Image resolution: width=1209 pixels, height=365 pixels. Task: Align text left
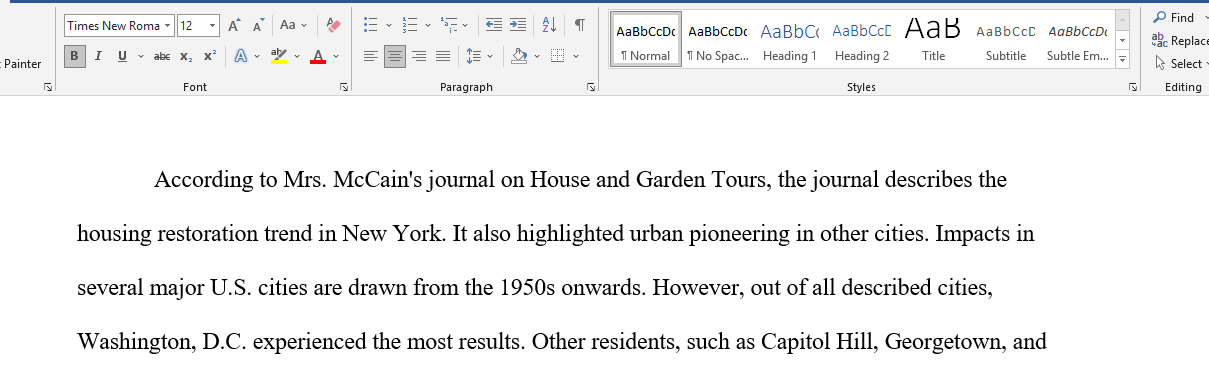[371, 56]
